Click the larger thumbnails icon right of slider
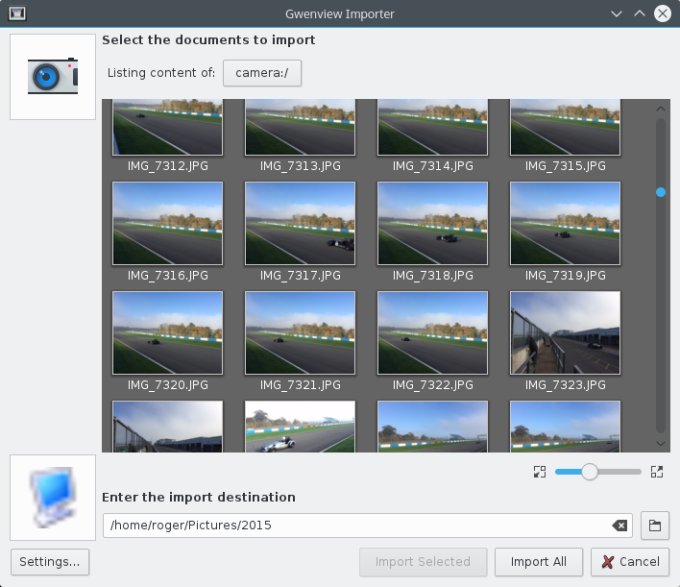680x587 pixels. click(x=657, y=472)
